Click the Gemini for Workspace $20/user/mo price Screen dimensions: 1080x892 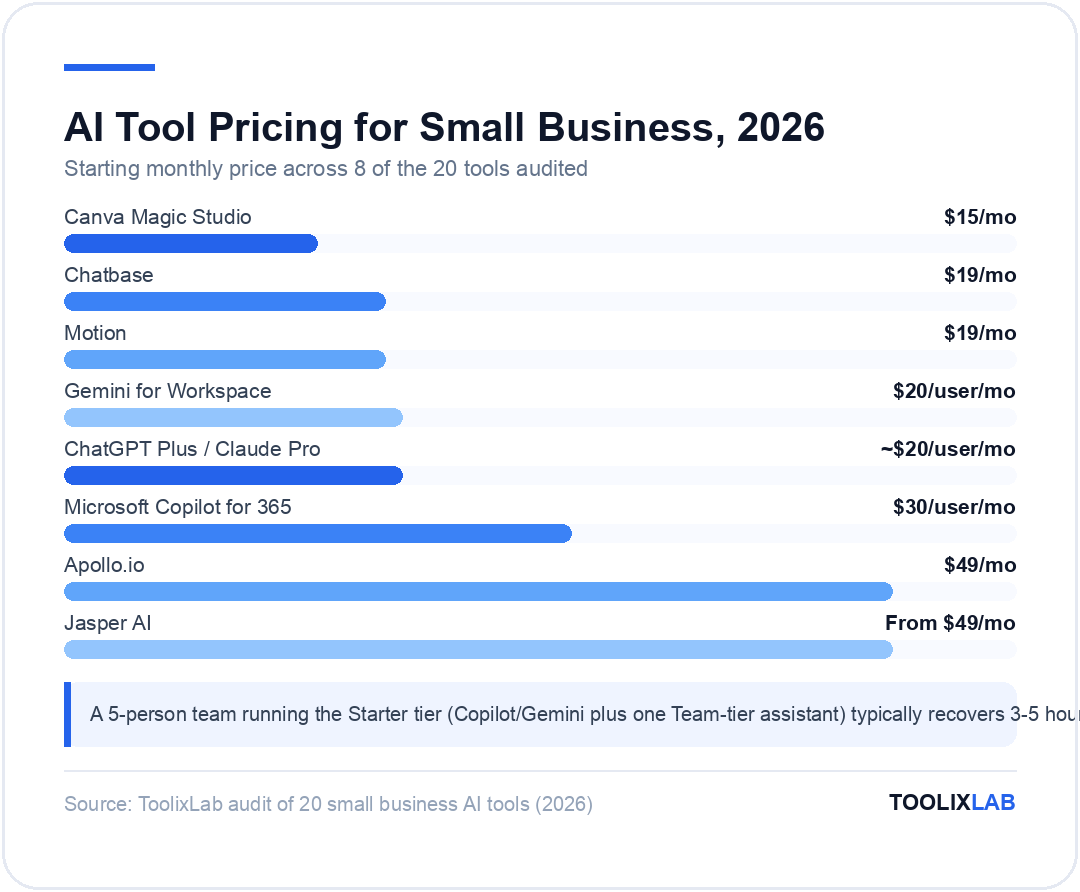tap(954, 391)
